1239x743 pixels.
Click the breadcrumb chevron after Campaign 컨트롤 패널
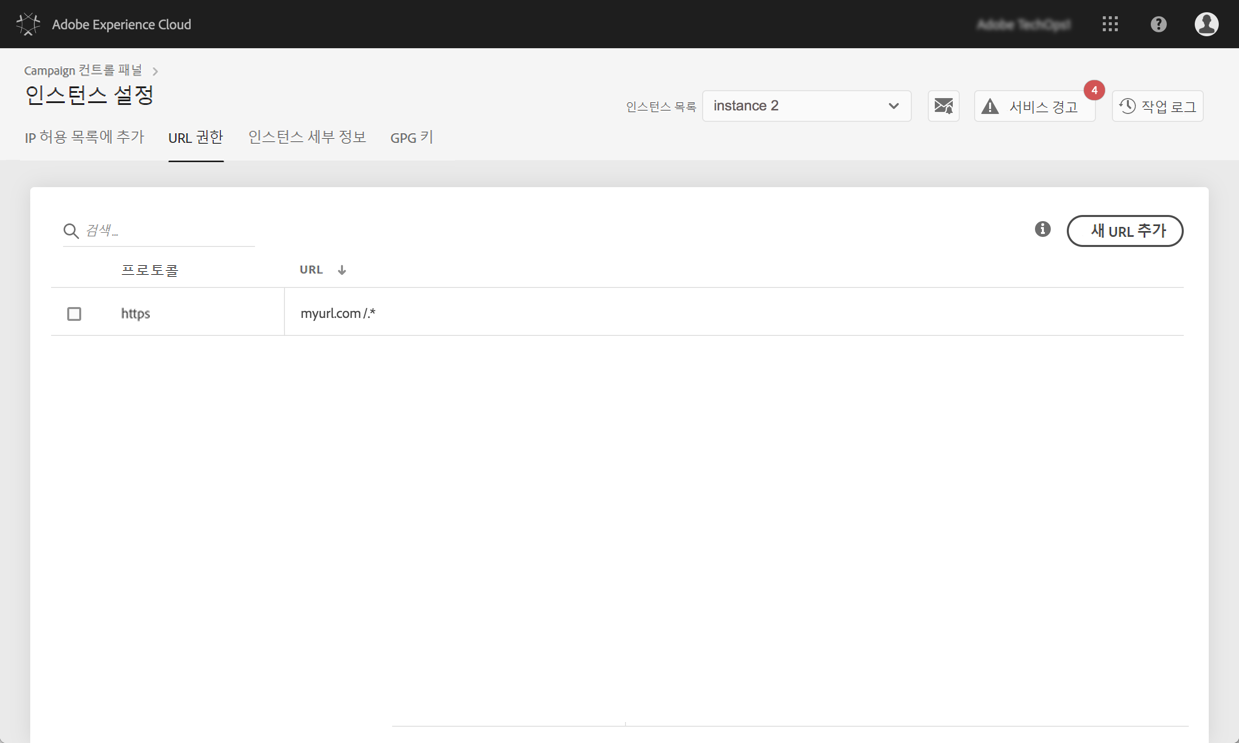point(155,71)
